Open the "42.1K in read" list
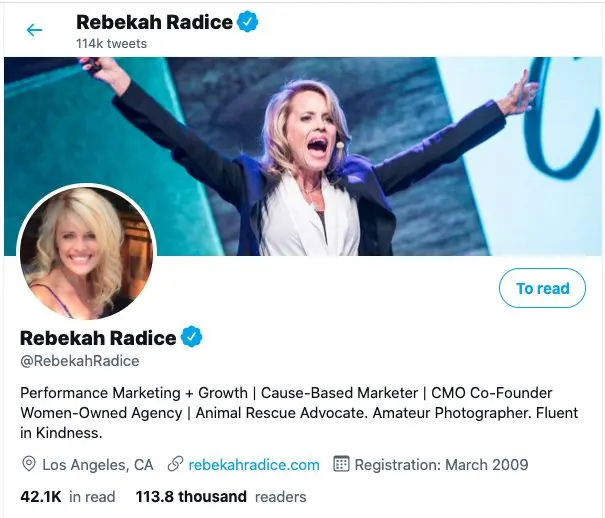The width and height of the screenshot is (605, 518). [x=68, y=496]
